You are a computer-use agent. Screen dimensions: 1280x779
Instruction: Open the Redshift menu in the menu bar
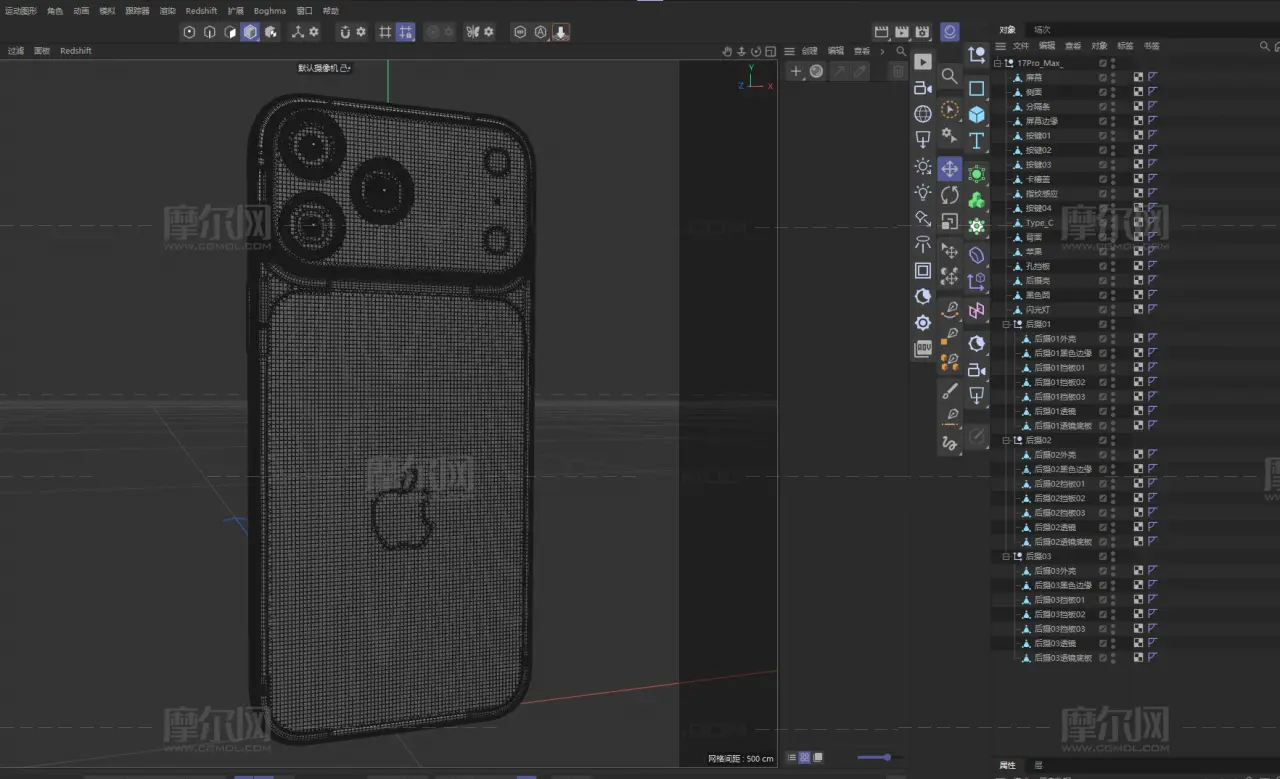click(201, 11)
